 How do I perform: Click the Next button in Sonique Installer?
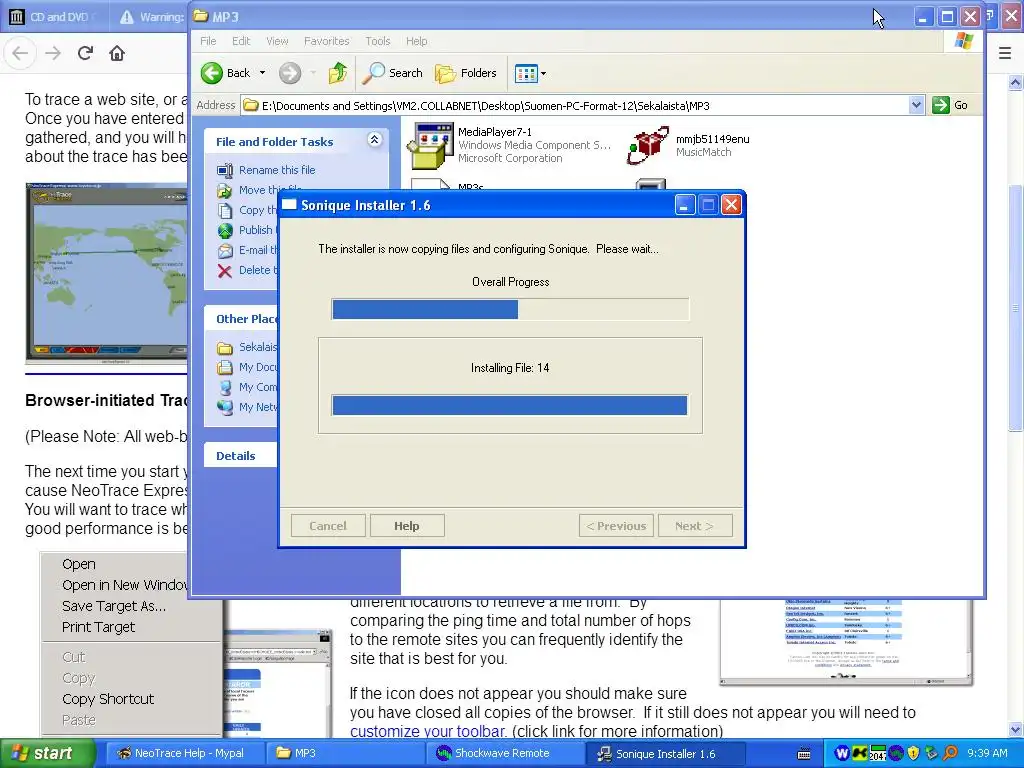[x=695, y=526]
